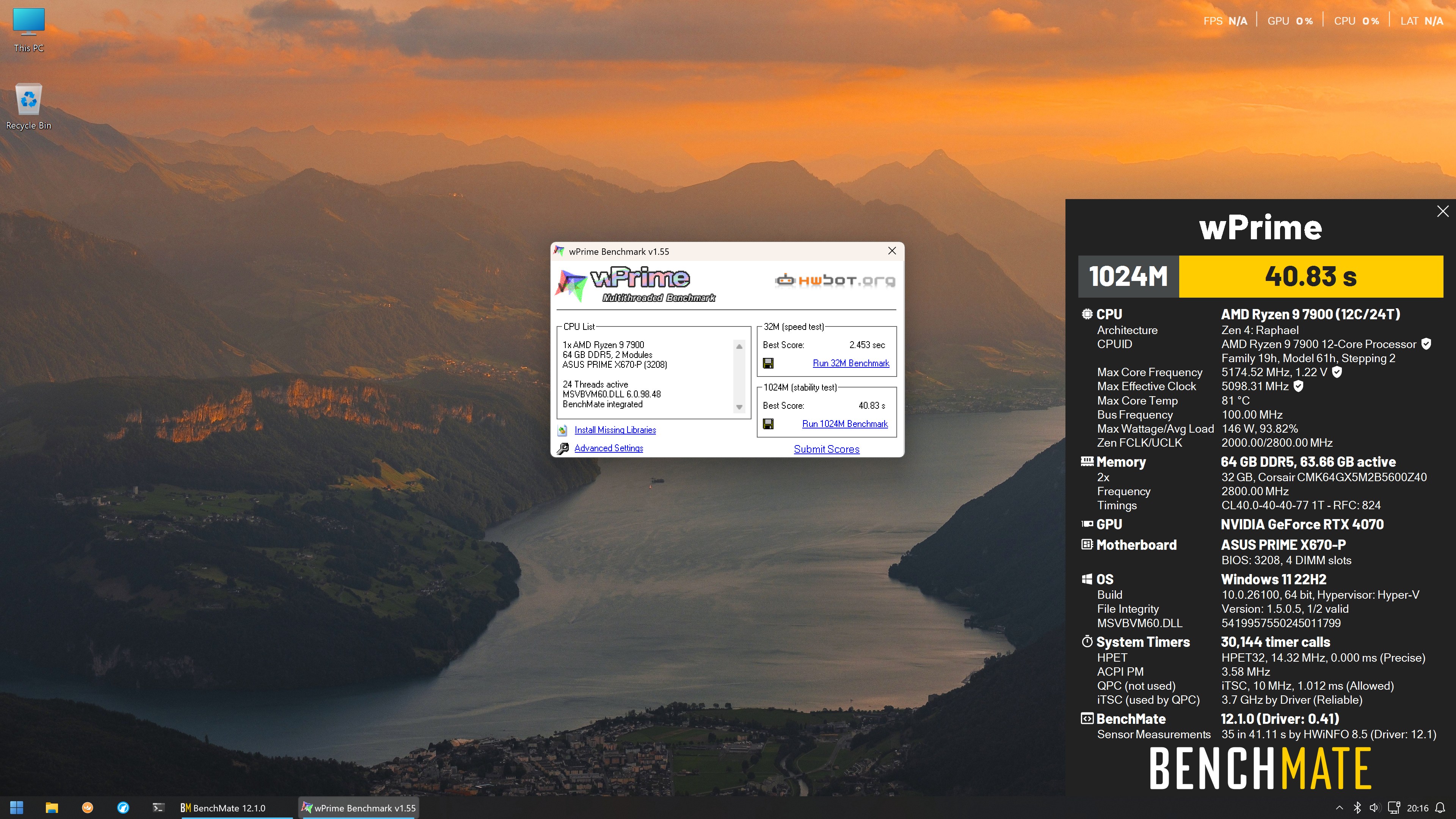This screenshot has width=1456, height=819.
Task: Click the Advanced Settings wrench icon
Action: [563, 448]
